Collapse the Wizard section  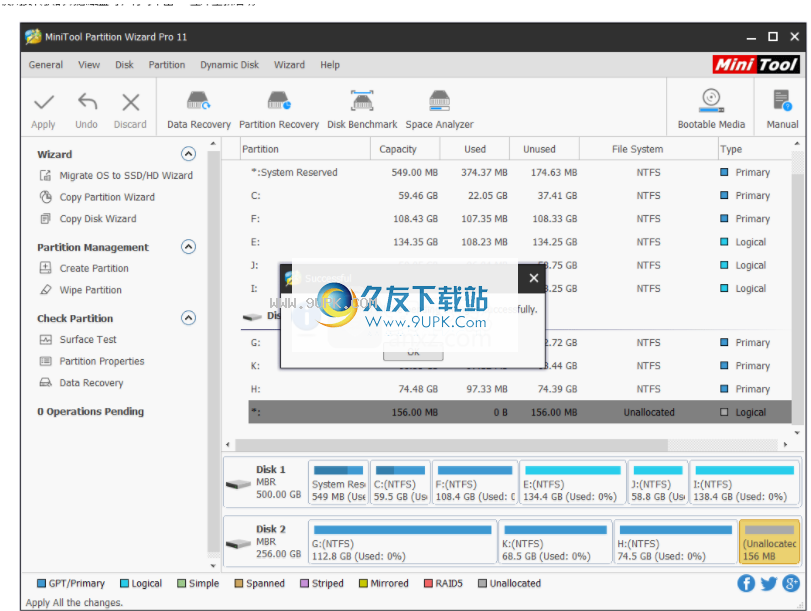(188, 154)
